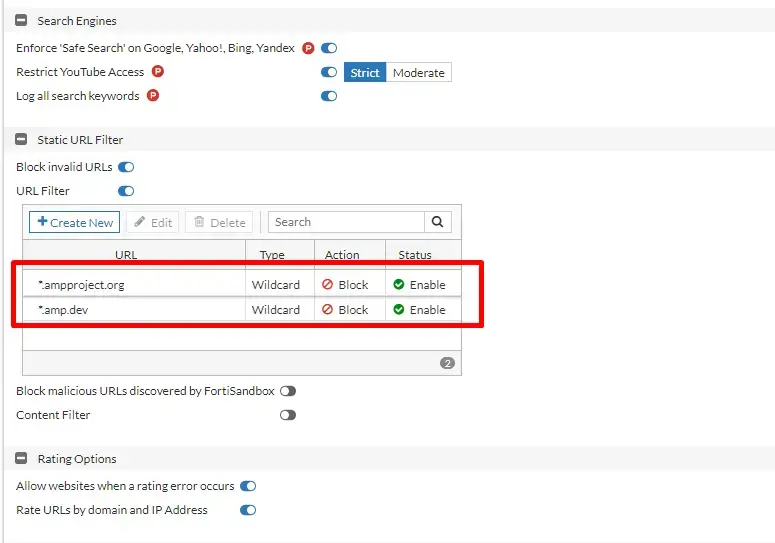The height and width of the screenshot is (543, 775).
Task: Toggle Block invalid URLs switch
Action: click(x=126, y=167)
